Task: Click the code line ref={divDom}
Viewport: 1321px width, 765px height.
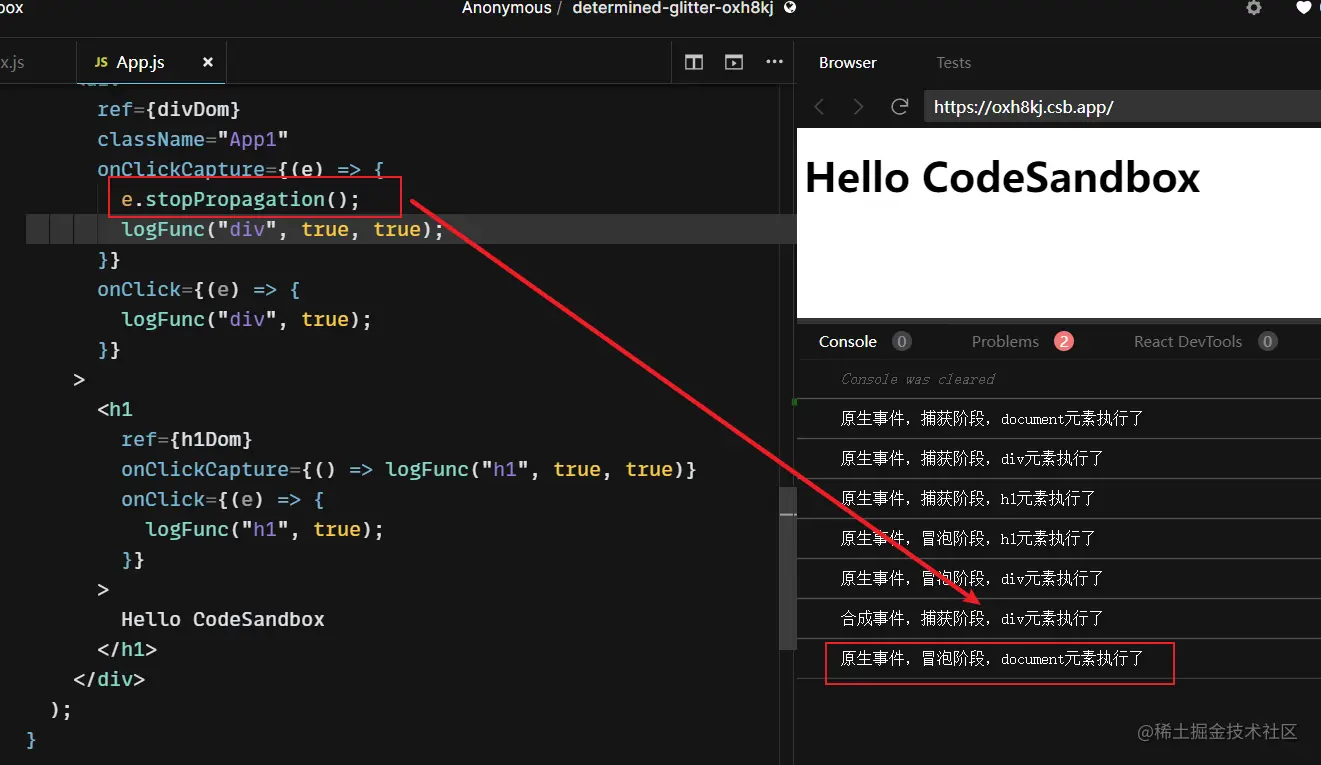Action: pos(169,109)
